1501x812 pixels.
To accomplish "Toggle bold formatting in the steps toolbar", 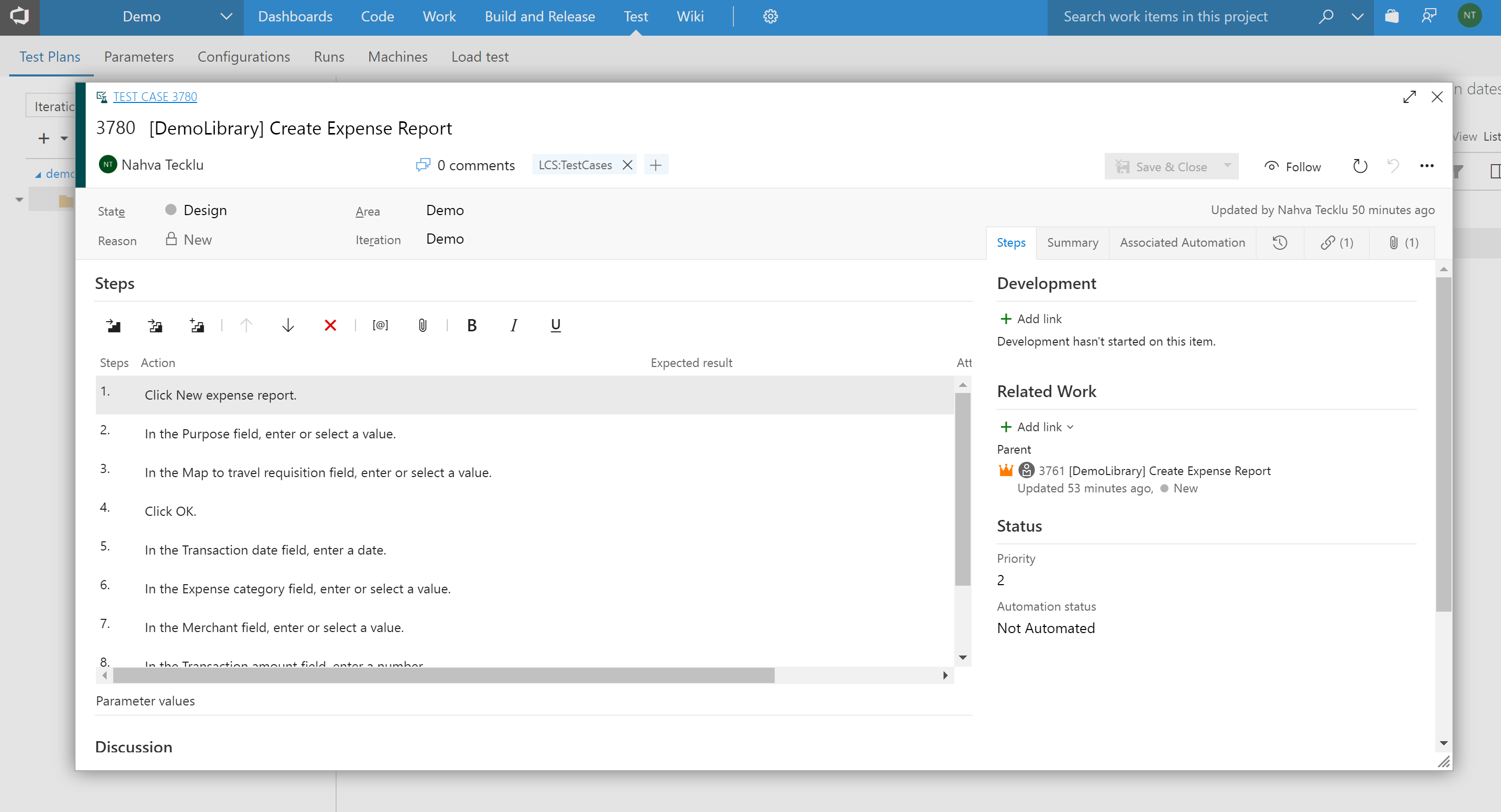I will (472, 325).
